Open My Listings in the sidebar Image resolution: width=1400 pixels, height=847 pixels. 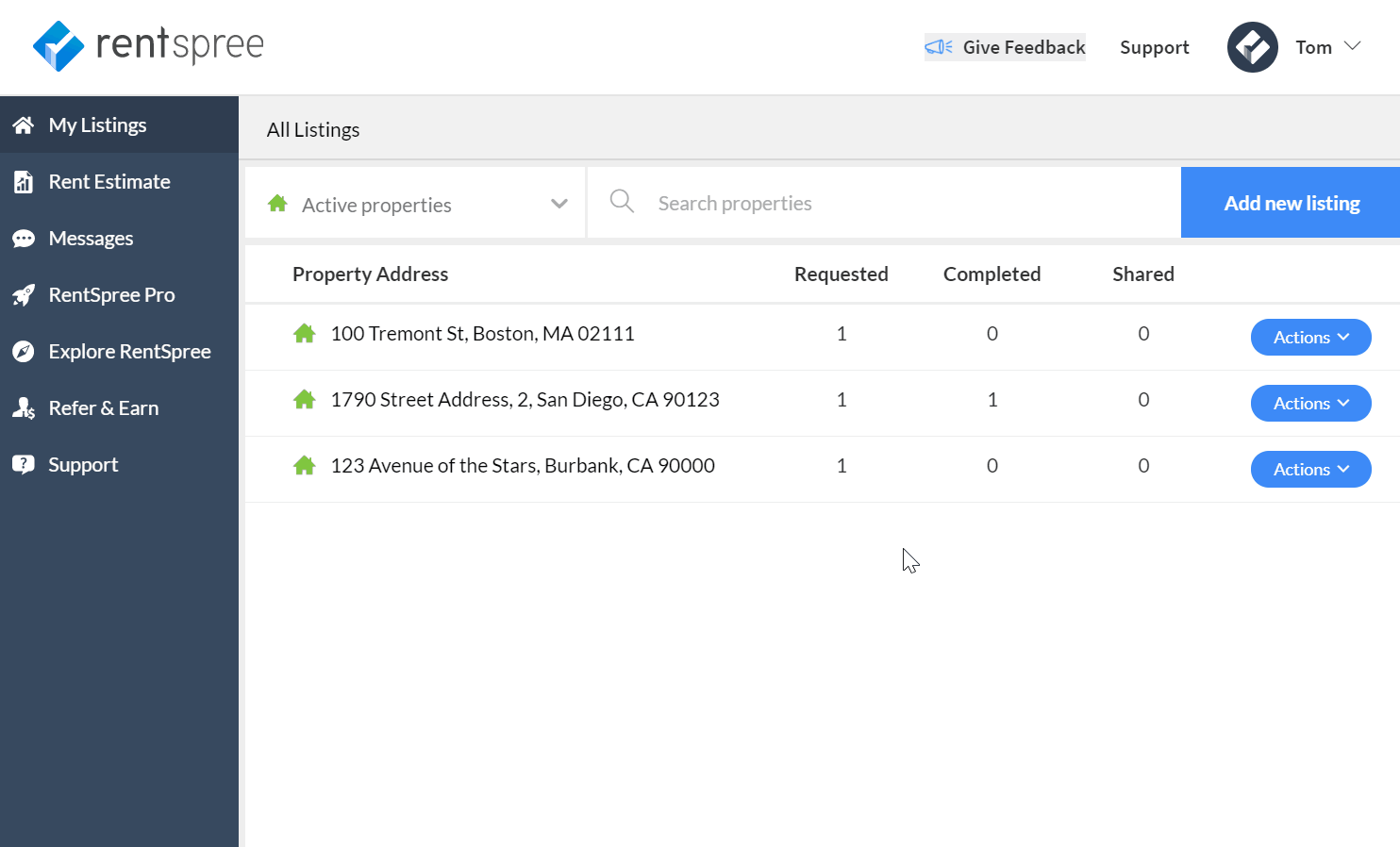(119, 125)
